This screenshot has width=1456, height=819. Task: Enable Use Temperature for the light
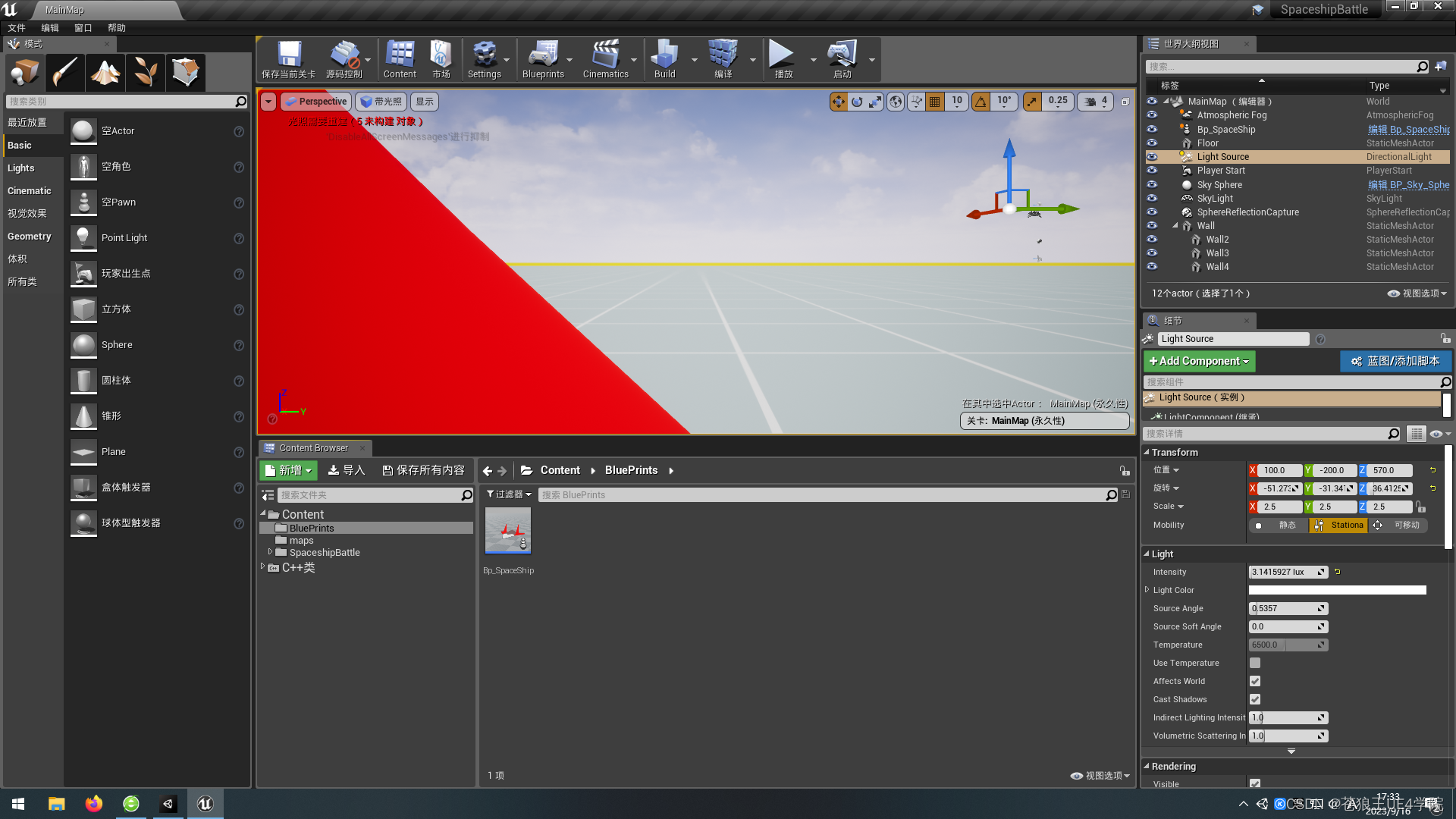coord(1255,663)
